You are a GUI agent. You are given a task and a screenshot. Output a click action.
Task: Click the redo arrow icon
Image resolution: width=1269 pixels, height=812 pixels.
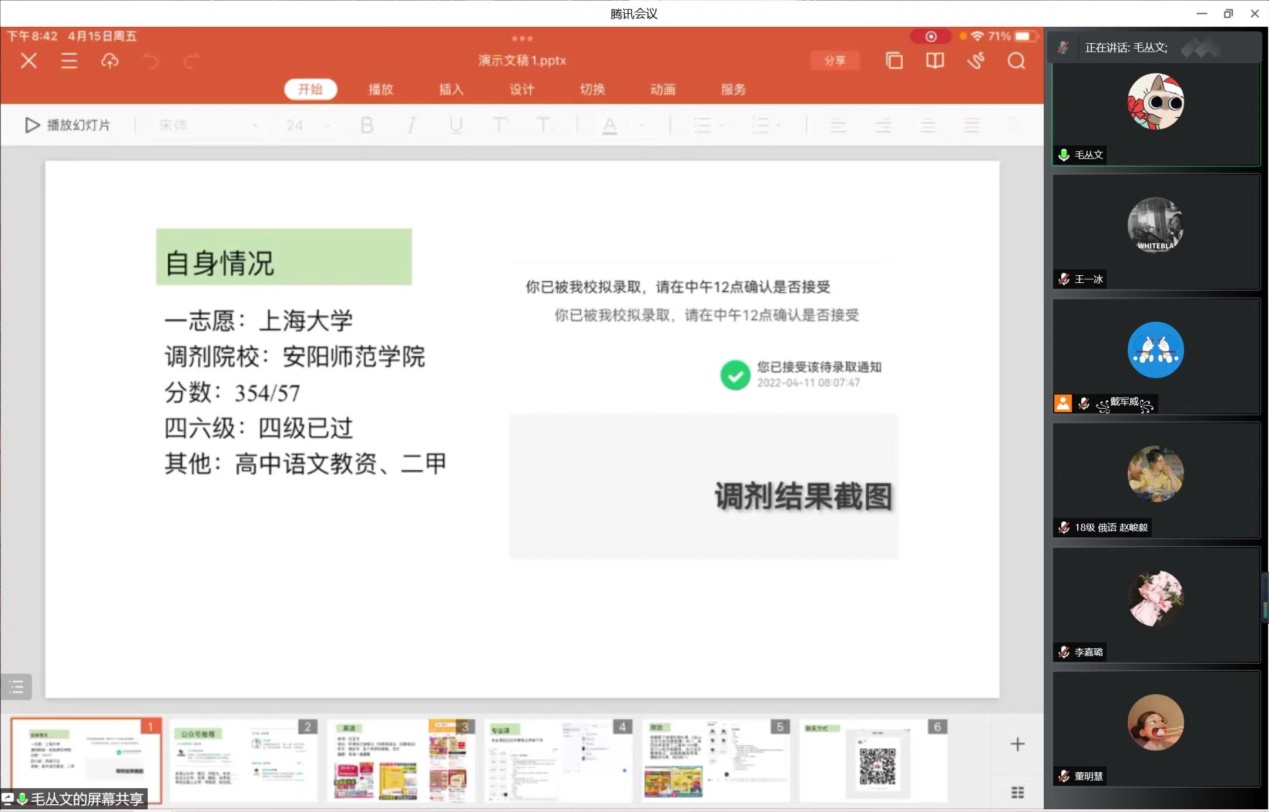click(191, 61)
